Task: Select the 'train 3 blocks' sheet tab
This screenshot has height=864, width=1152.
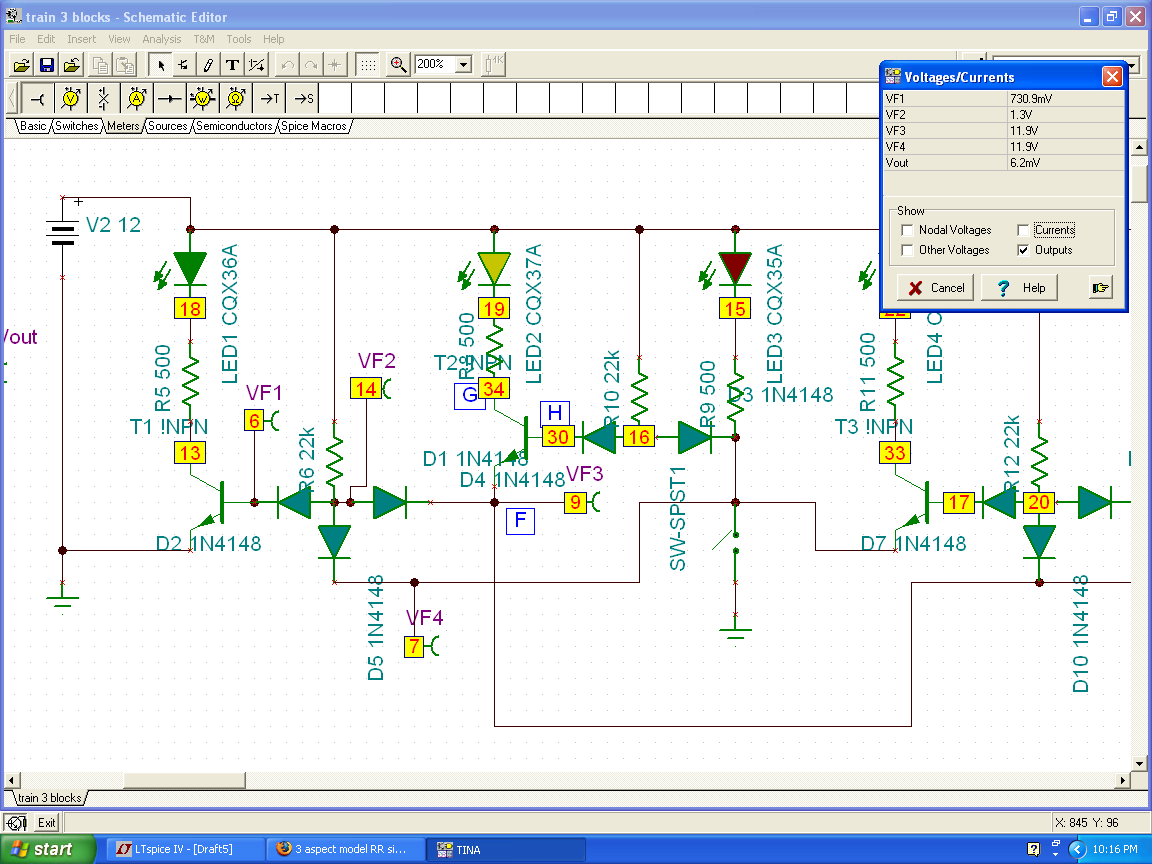Action: (50, 798)
